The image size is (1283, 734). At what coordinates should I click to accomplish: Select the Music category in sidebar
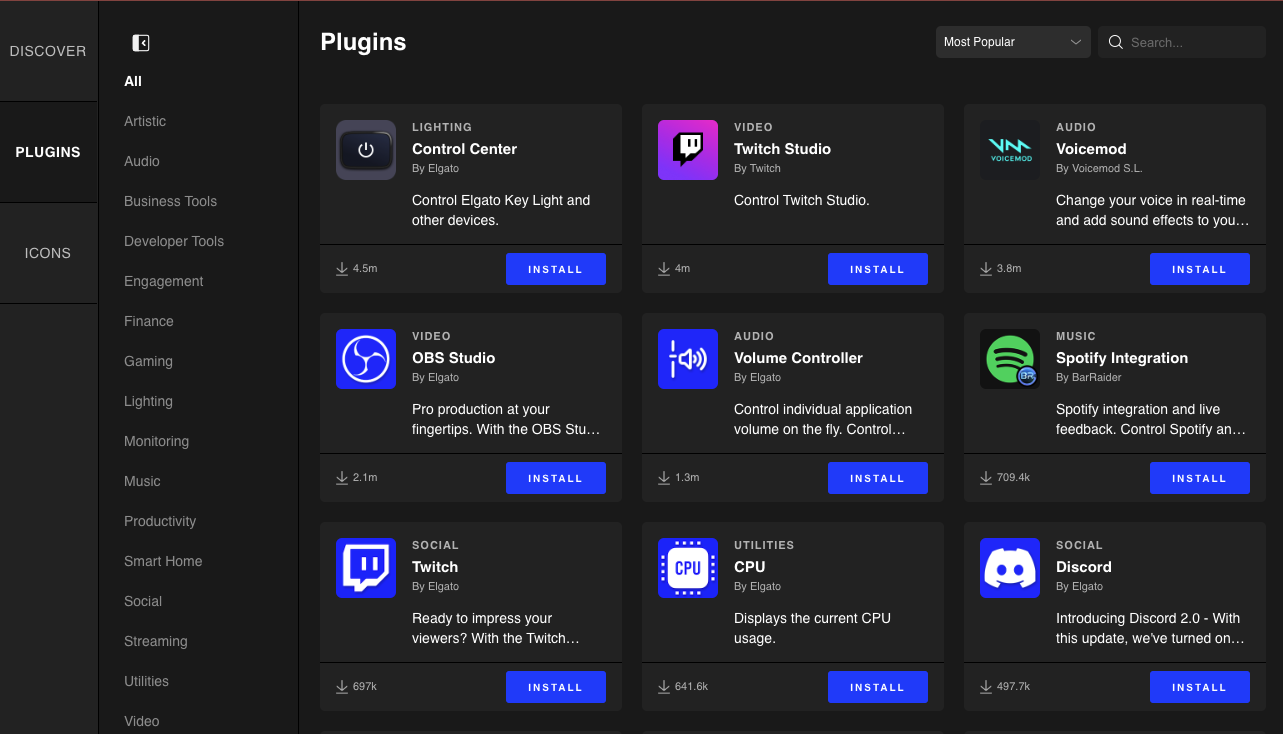coord(142,481)
